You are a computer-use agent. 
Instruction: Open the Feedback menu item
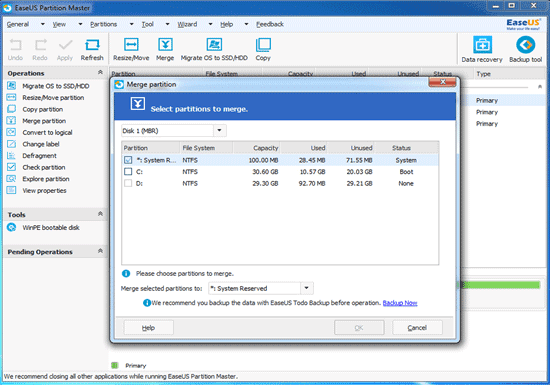270,24
